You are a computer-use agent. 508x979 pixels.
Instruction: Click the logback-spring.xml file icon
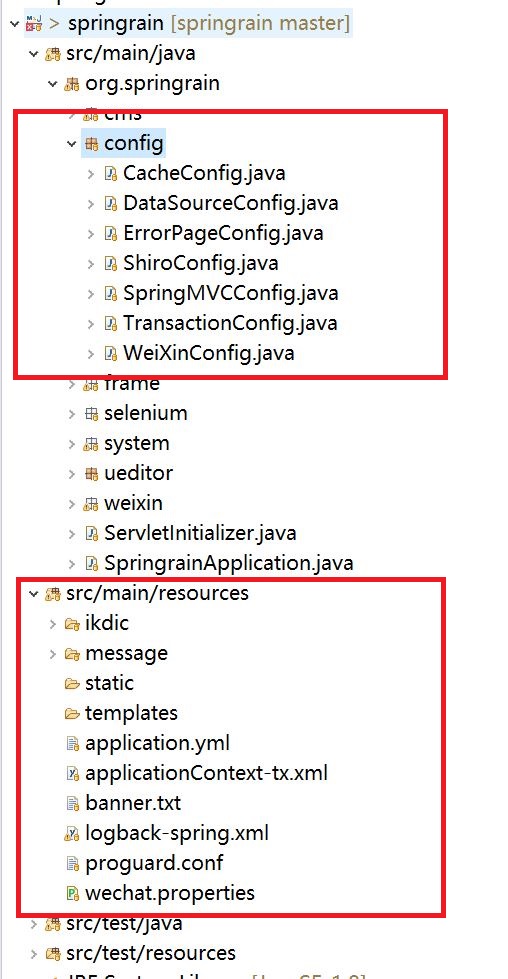[x=73, y=833]
